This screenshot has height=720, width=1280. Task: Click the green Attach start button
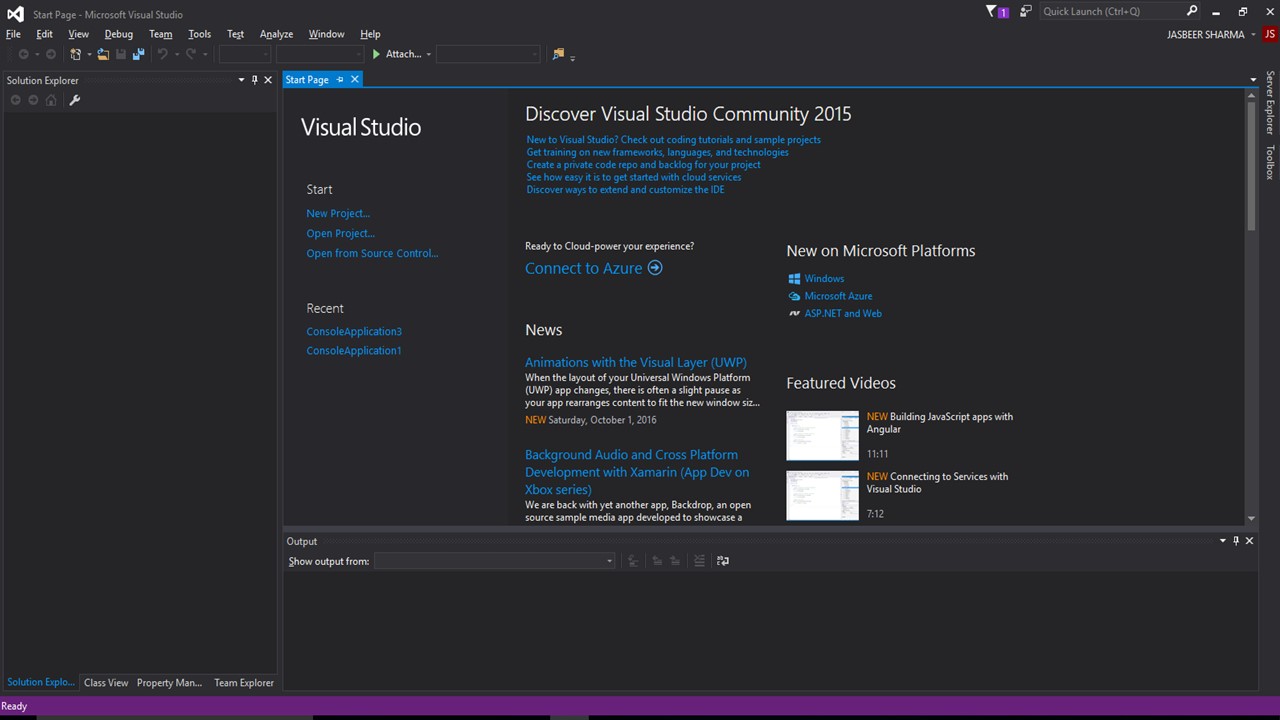point(396,54)
